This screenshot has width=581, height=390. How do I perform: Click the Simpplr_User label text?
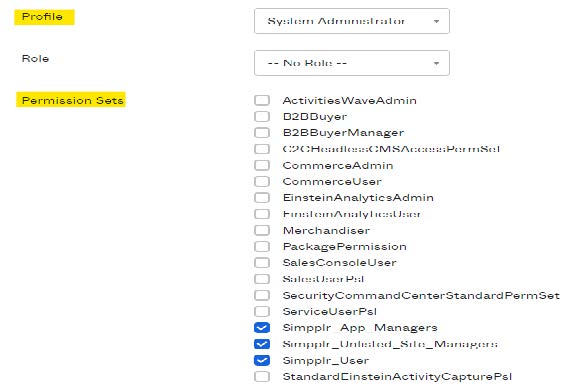[x=326, y=360]
